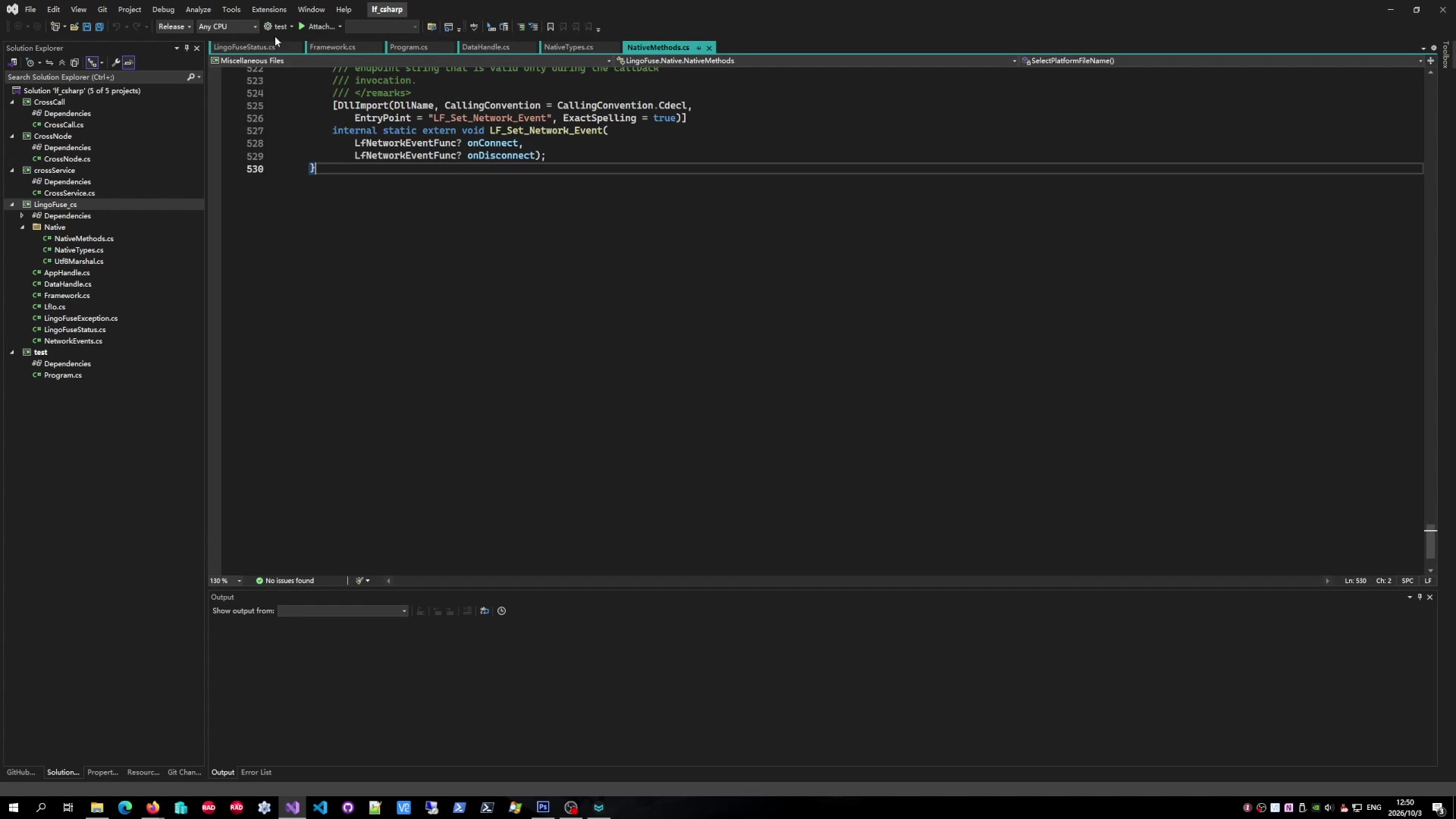Image resolution: width=1456 pixels, height=819 pixels.
Task: Select Utf8Marshal.cs in Solution Explorer
Action: coord(79,262)
